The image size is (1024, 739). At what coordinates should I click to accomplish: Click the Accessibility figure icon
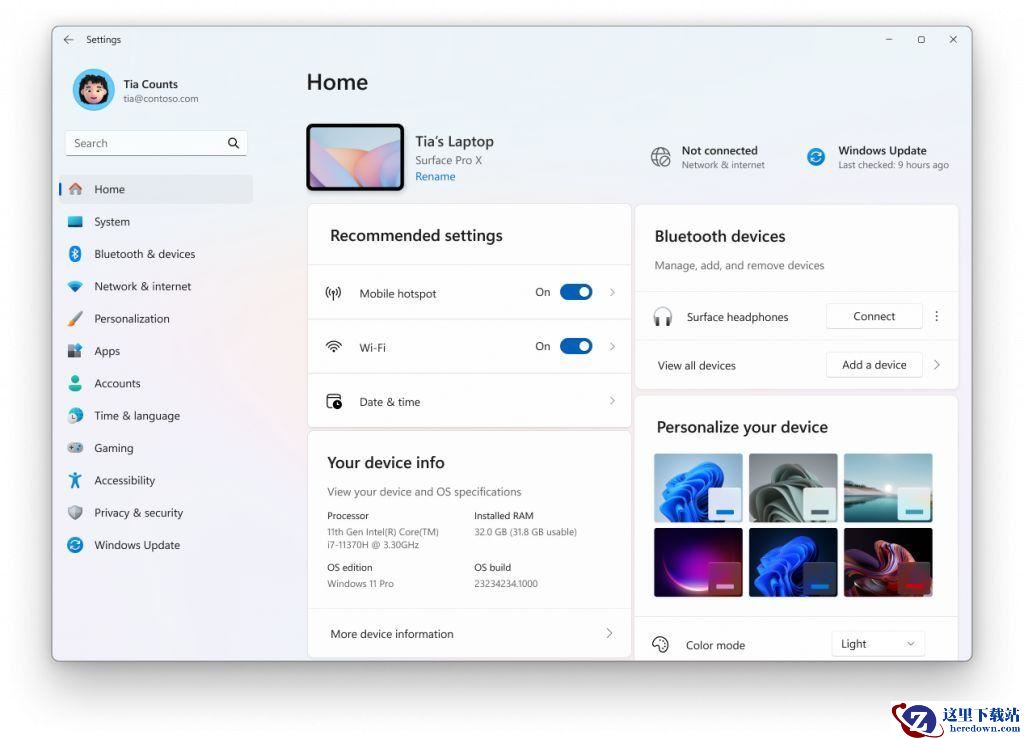click(x=75, y=480)
